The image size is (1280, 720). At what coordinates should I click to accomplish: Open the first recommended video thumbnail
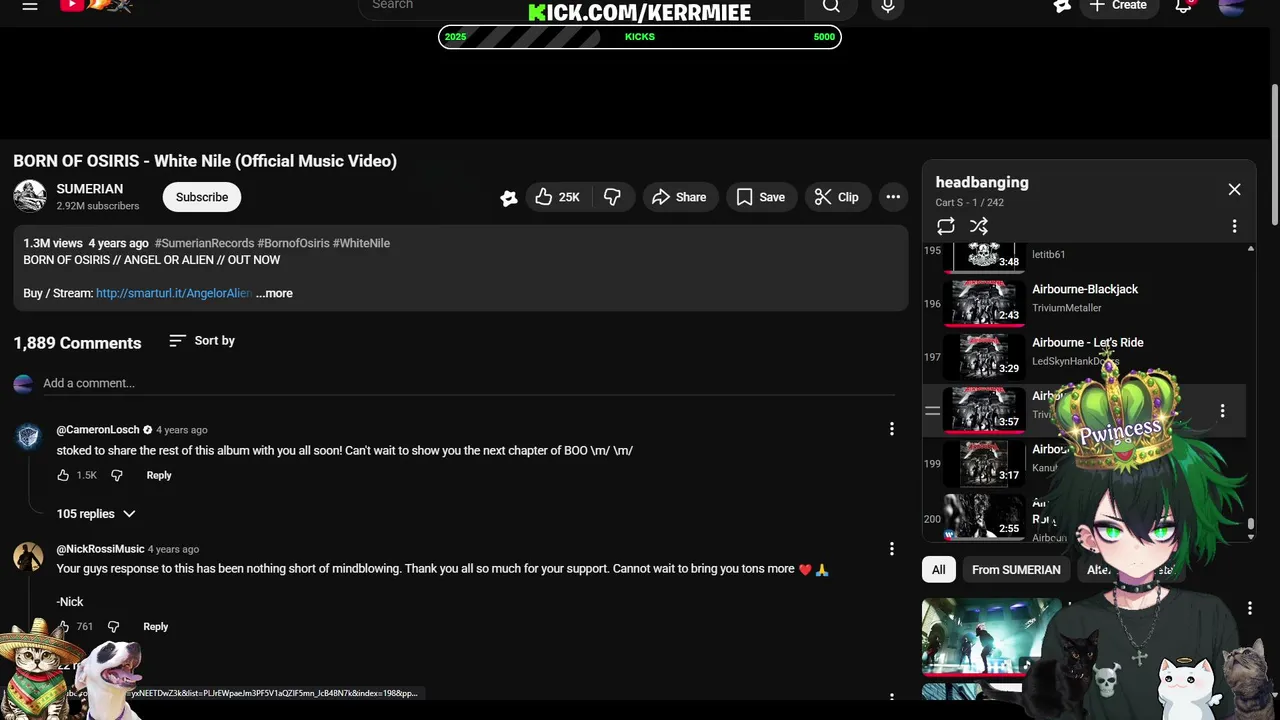click(991, 636)
